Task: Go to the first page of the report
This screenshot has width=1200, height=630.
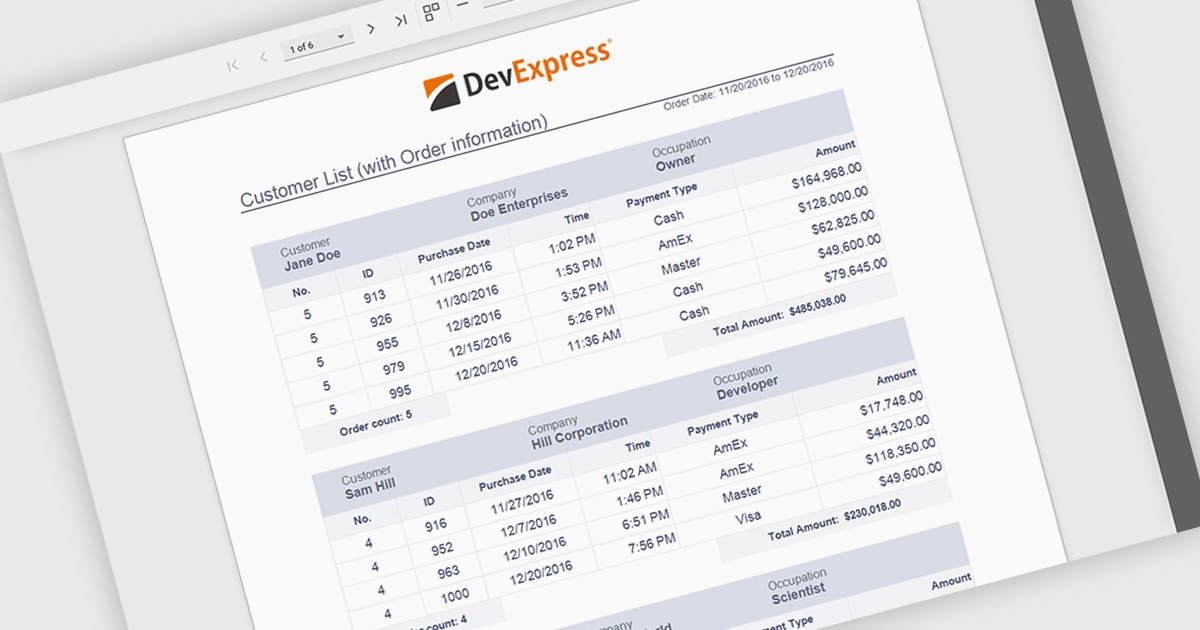Action: coord(233,65)
